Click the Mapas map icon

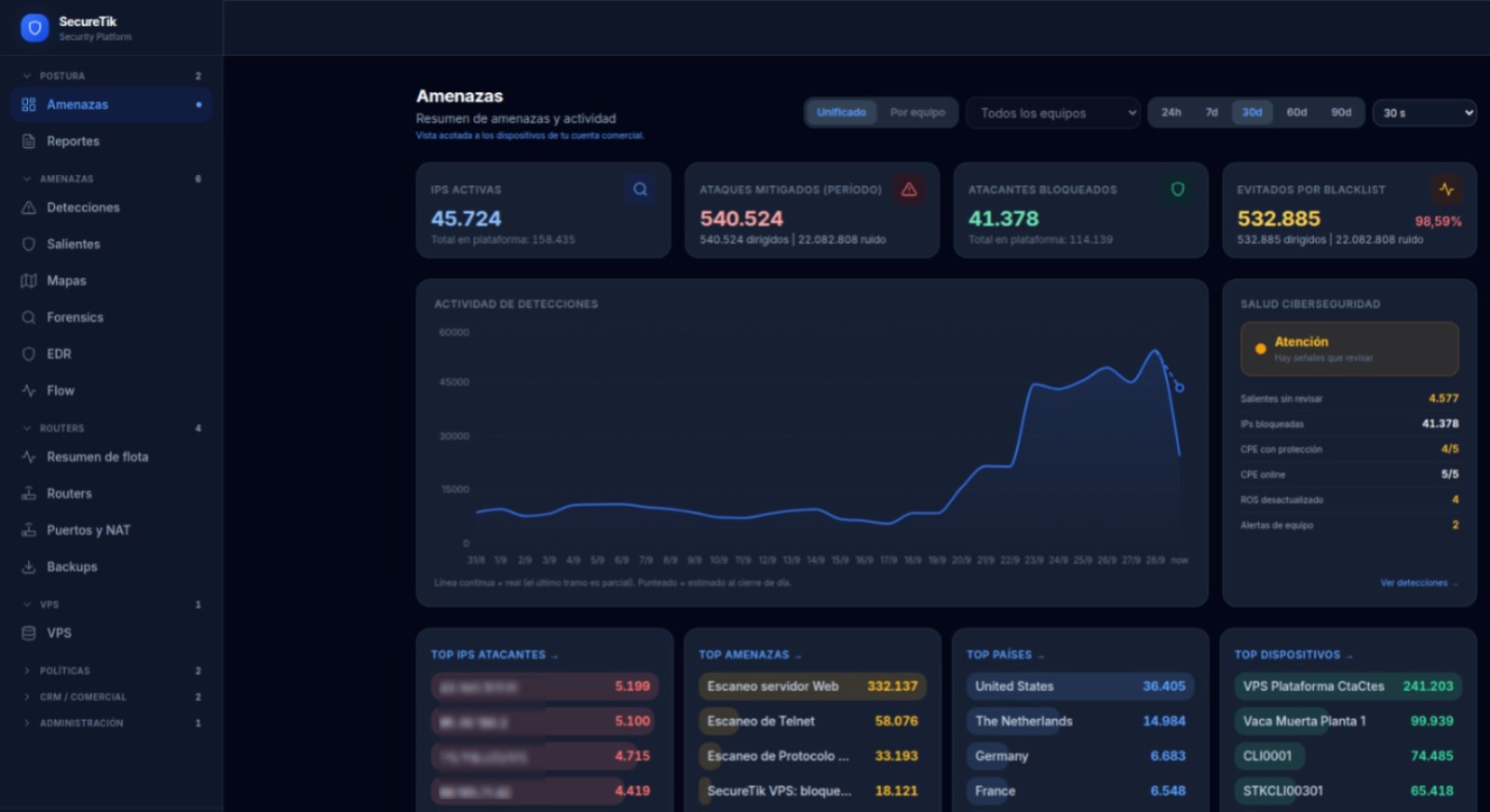(x=29, y=280)
